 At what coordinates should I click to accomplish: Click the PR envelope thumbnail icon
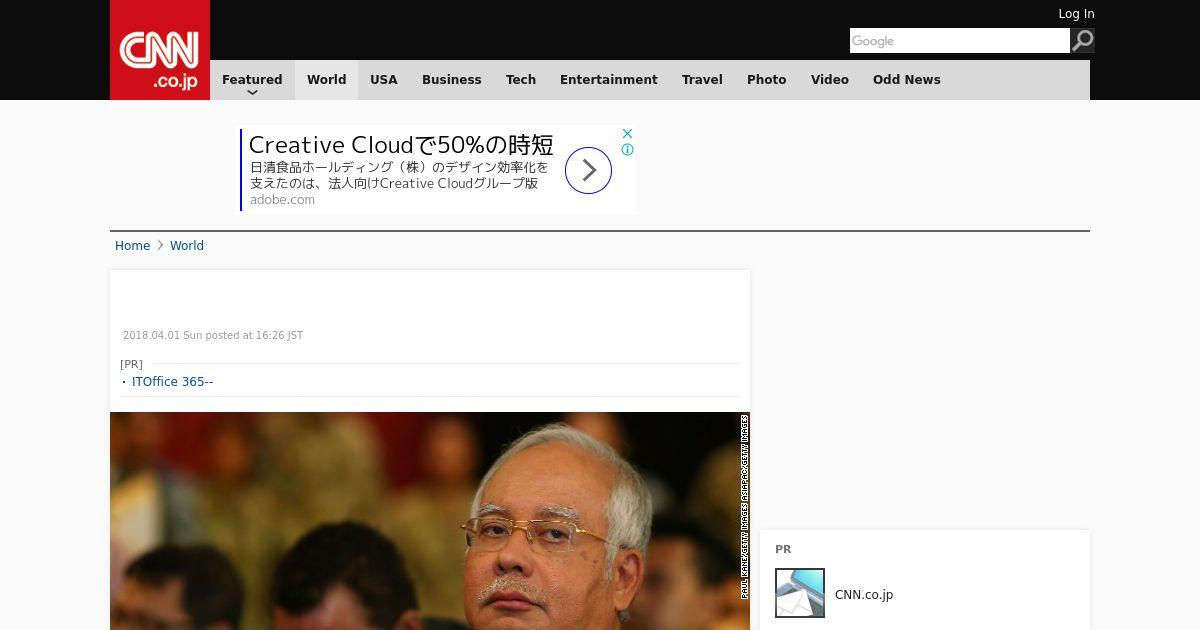[x=800, y=593]
